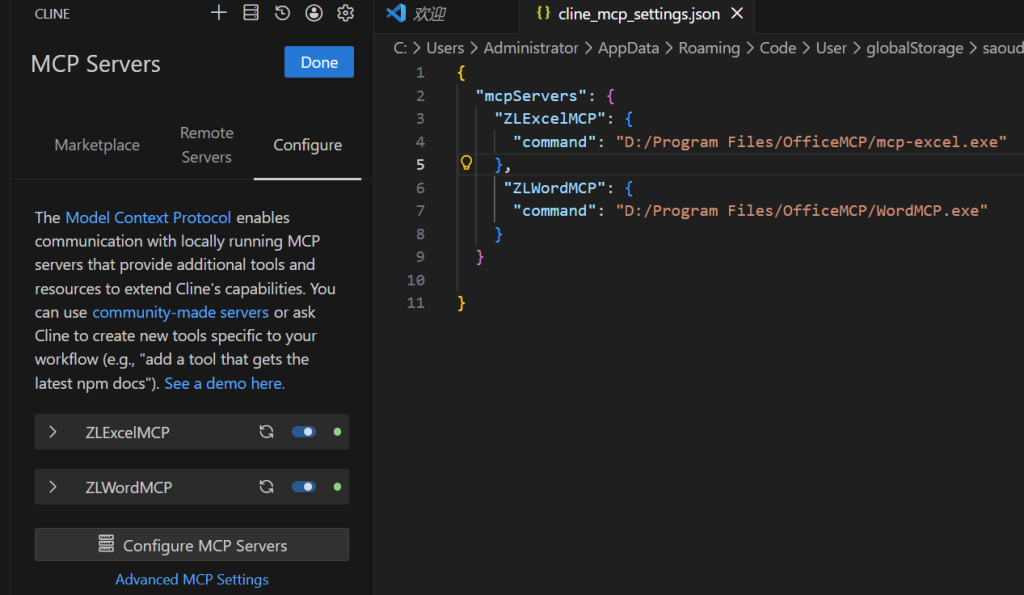Click the MCP Servers panel heading
Image resolution: width=1024 pixels, height=595 pixels.
[x=95, y=64]
